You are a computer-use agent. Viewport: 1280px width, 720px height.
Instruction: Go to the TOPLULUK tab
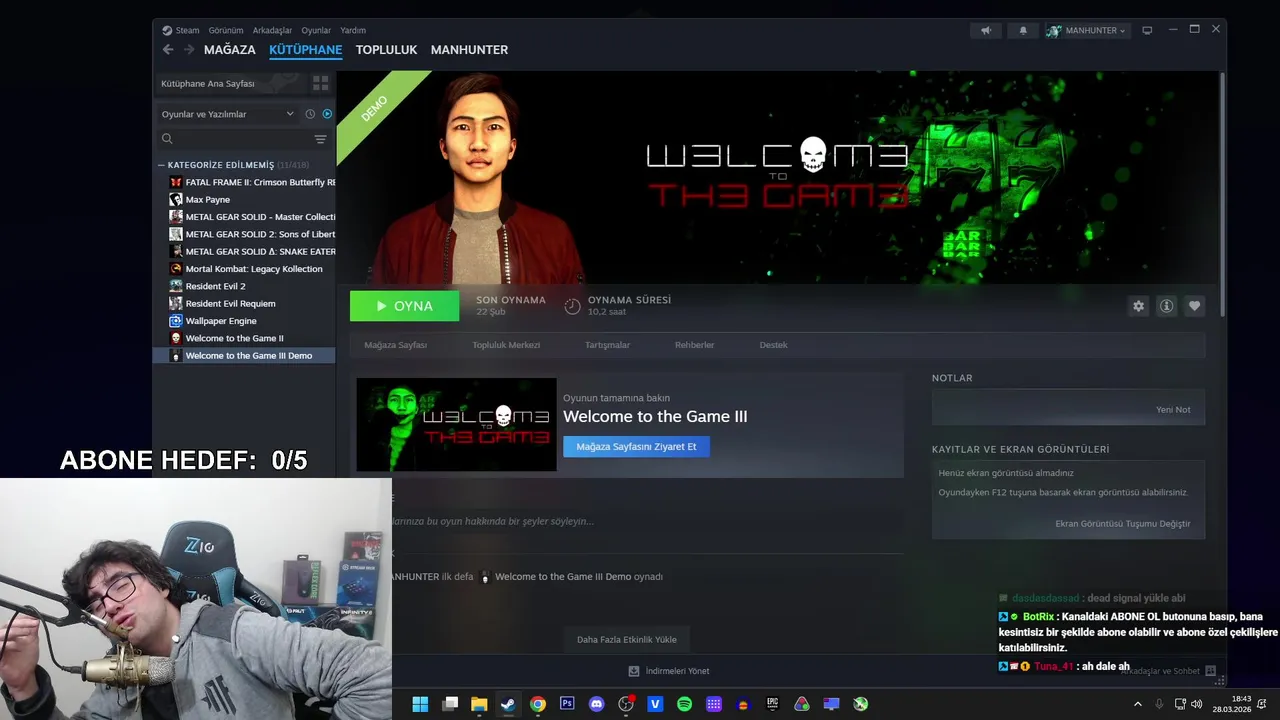386,50
